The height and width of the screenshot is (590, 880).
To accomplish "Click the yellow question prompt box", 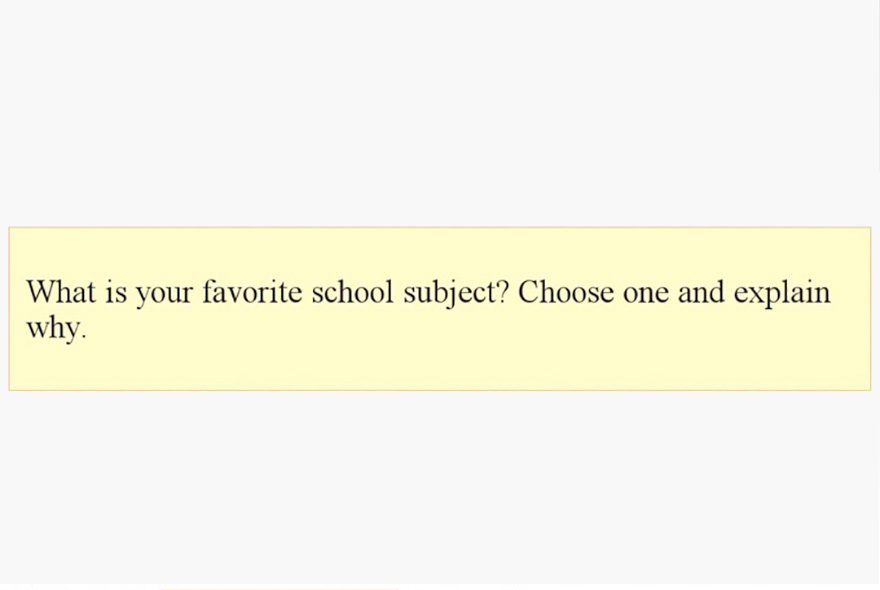I will (439, 309).
